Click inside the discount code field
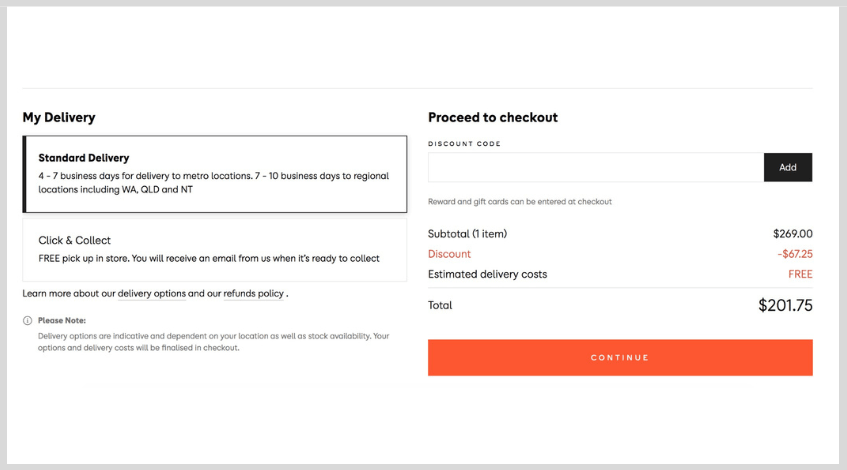 [x=596, y=167]
